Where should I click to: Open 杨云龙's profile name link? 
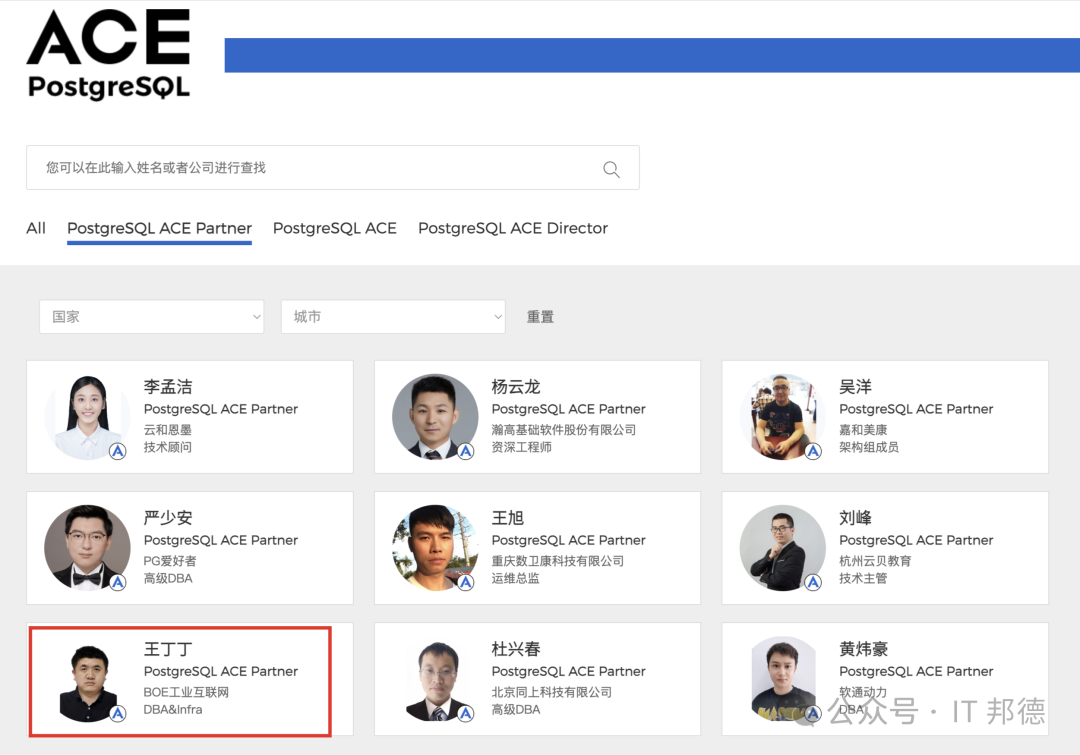(x=516, y=386)
